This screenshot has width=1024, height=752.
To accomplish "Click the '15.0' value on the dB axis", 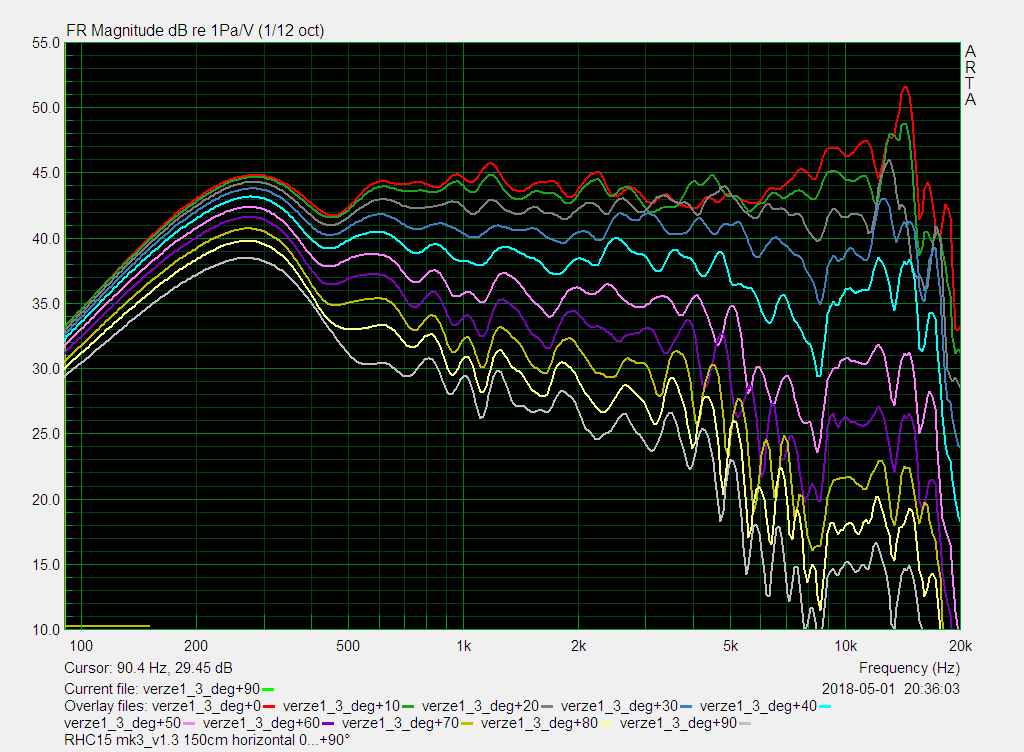I will point(46,565).
